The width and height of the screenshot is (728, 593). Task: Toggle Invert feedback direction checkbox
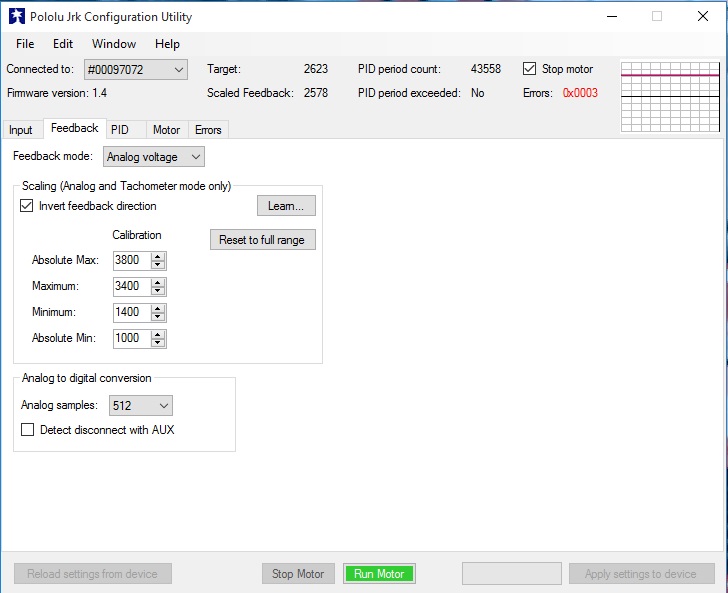point(26,205)
